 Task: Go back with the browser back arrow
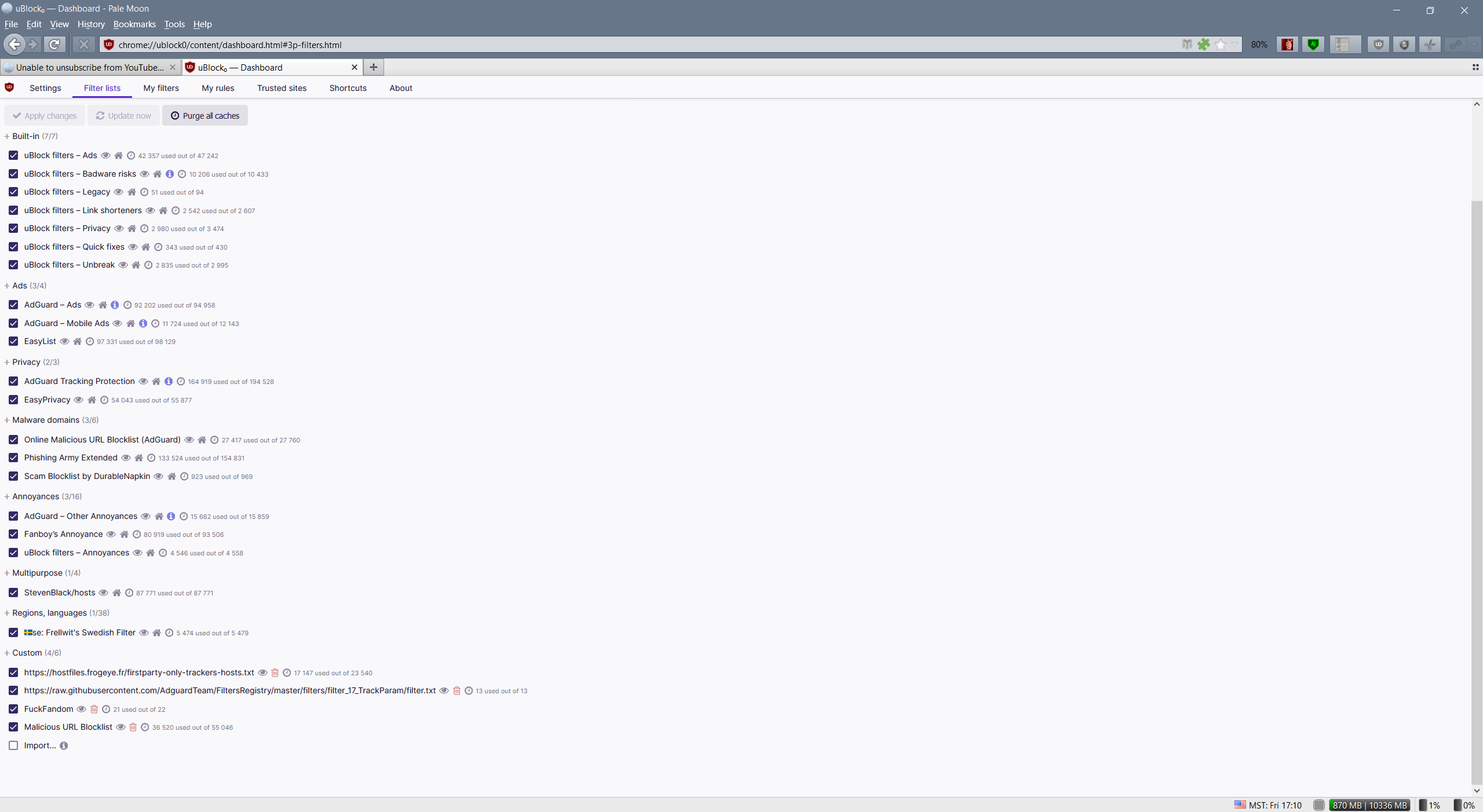pyautogui.click(x=14, y=44)
